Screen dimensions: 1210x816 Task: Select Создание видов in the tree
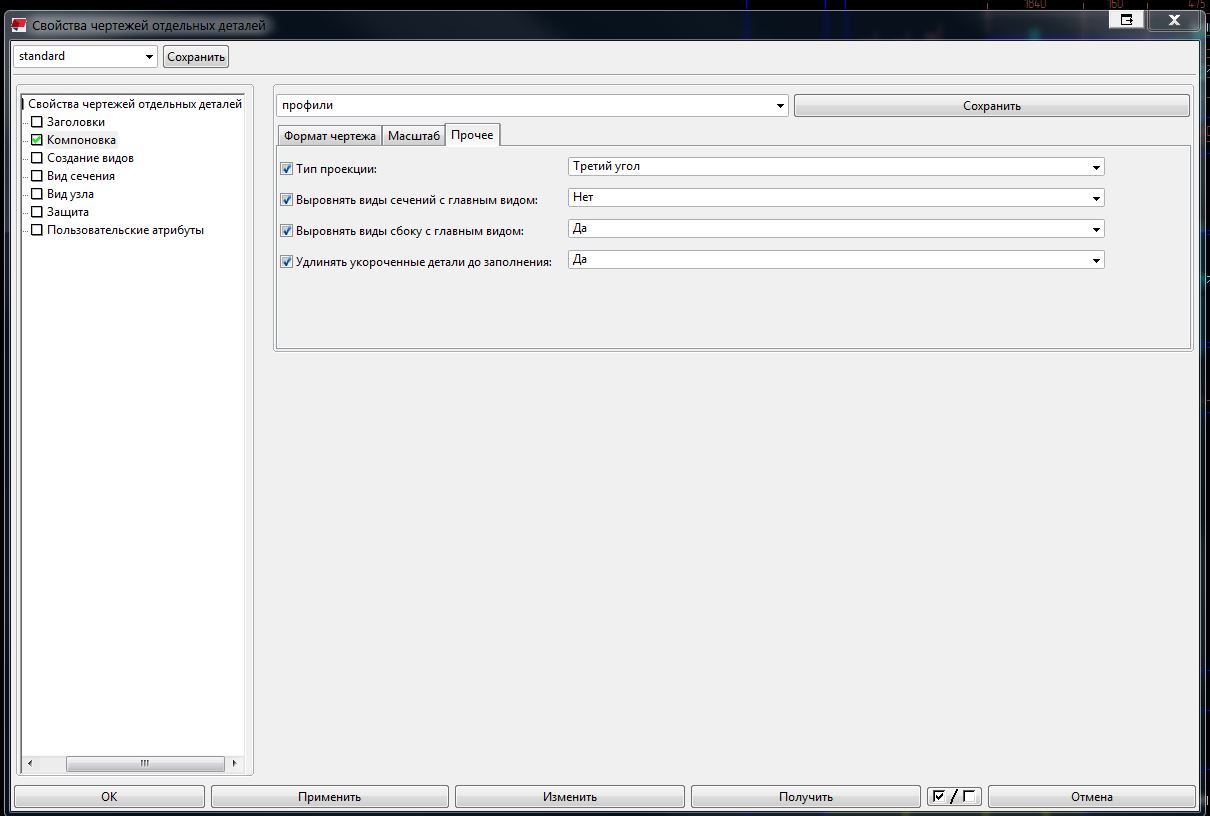(x=90, y=158)
